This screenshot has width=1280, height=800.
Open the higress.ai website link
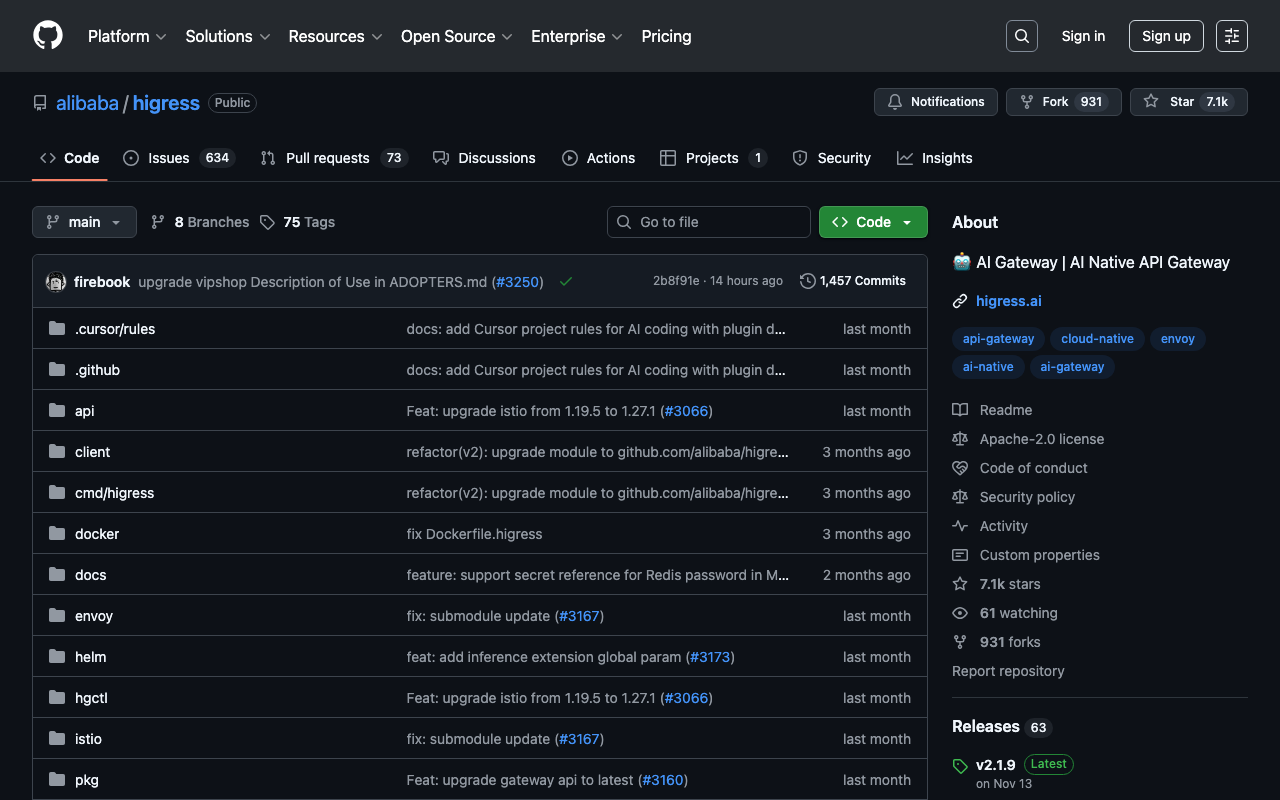coord(1008,301)
